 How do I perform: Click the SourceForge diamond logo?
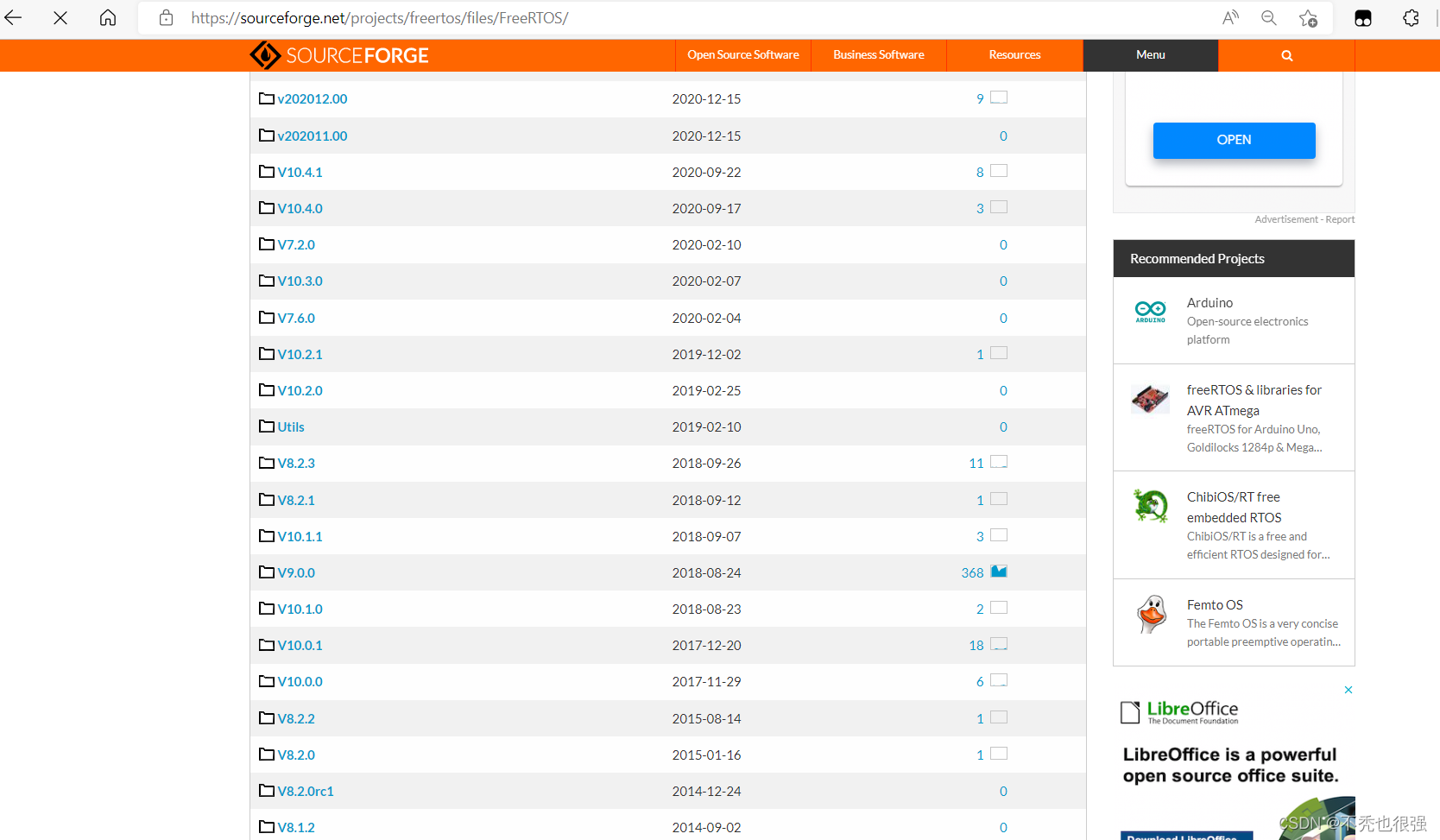pos(265,55)
